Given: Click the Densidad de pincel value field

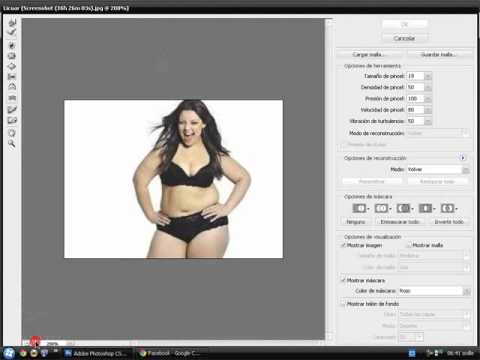Looking at the screenshot, I should pyautogui.click(x=415, y=87).
